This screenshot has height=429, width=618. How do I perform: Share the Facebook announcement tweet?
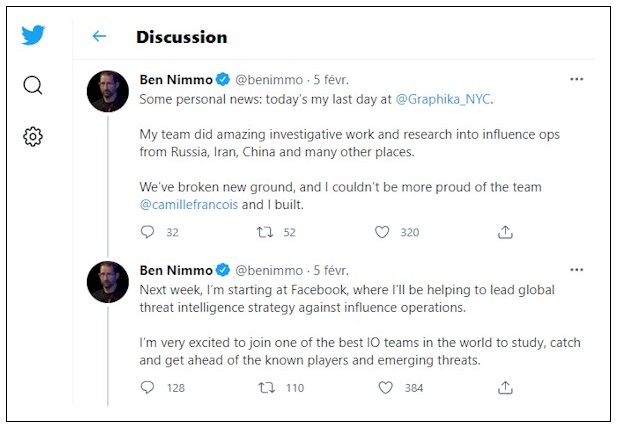(x=505, y=388)
